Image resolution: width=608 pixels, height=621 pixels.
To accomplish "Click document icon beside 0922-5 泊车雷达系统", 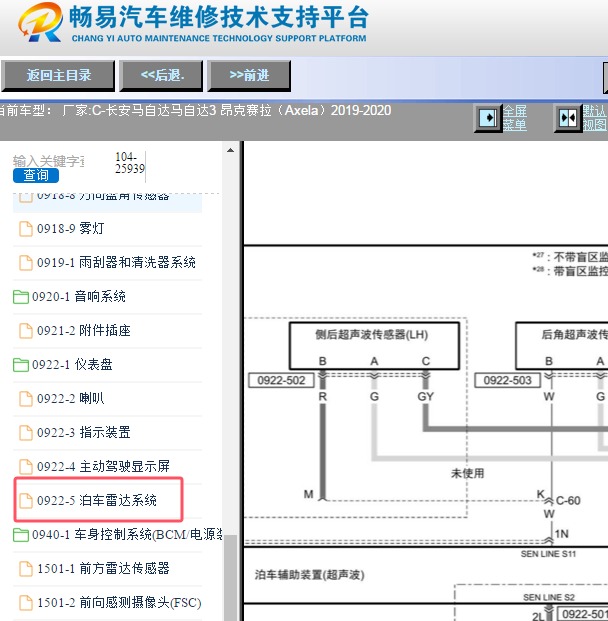I will click(x=26, y=501).
